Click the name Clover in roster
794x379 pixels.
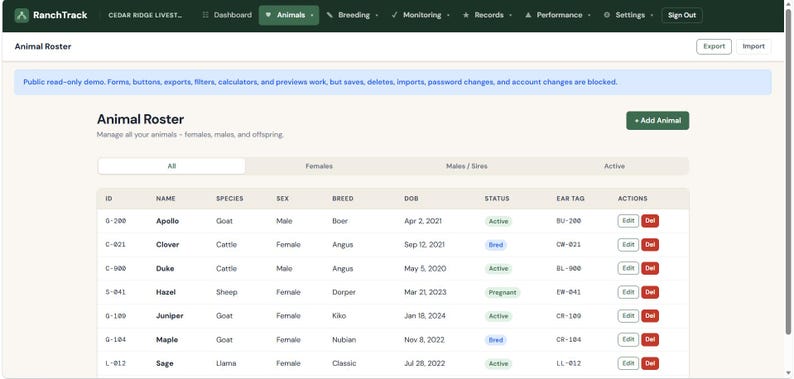168,245
